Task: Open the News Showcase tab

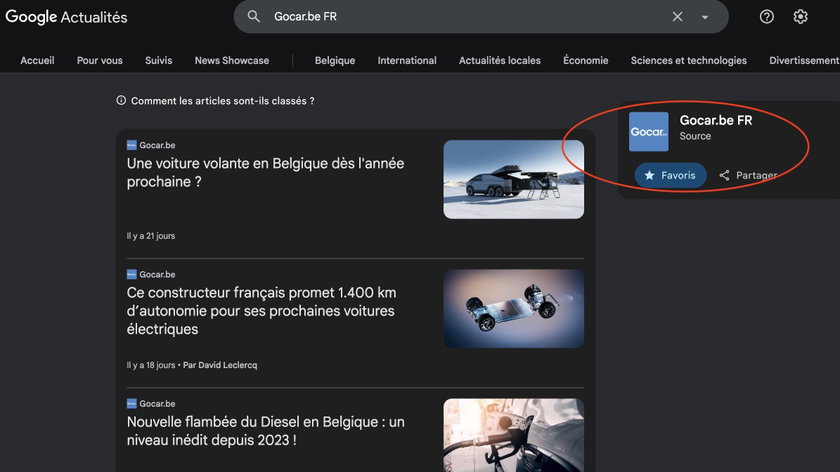Action: point(232,61)
